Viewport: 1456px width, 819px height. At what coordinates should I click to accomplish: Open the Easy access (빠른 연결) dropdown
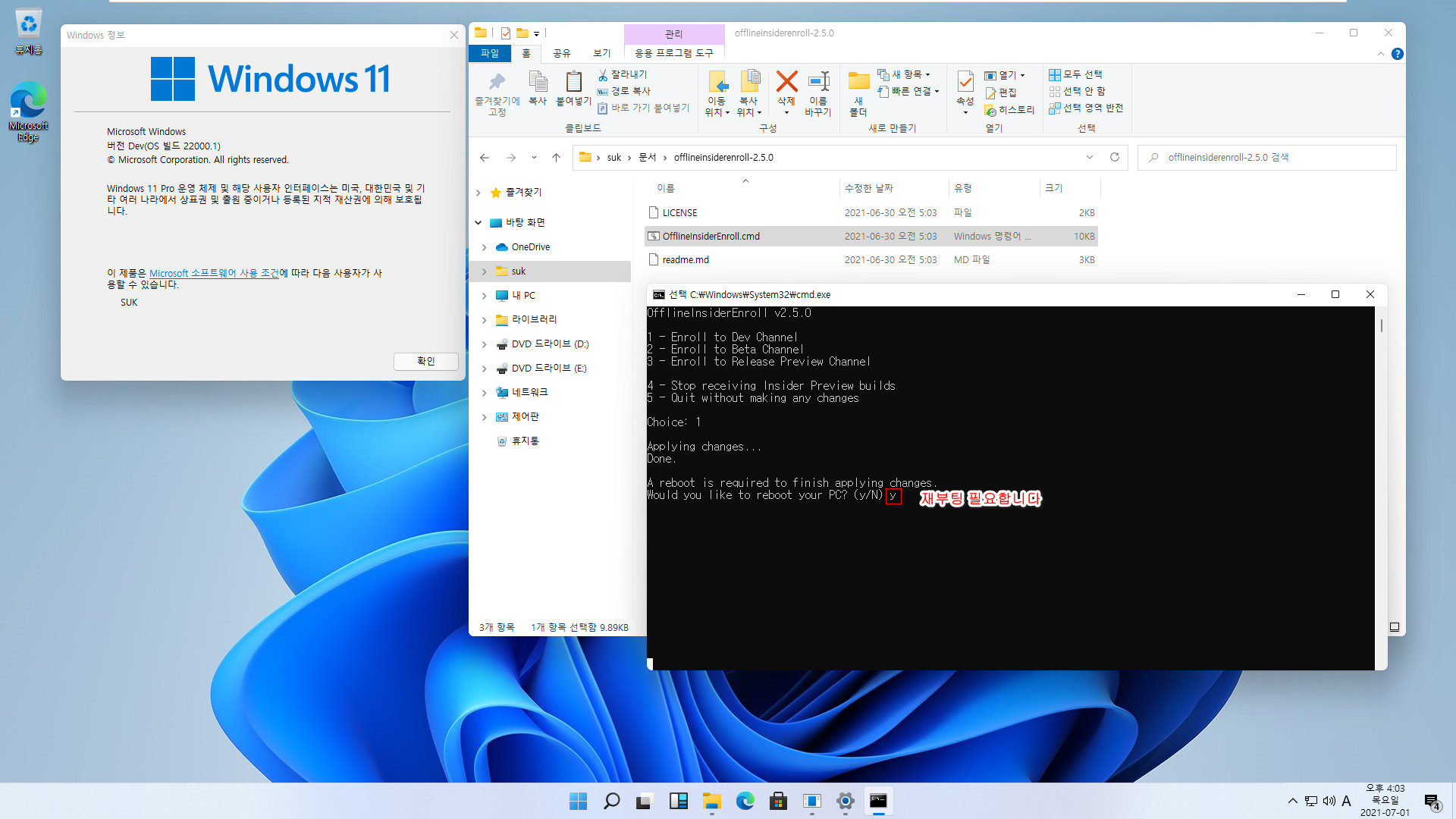click(x=908, y=91)
